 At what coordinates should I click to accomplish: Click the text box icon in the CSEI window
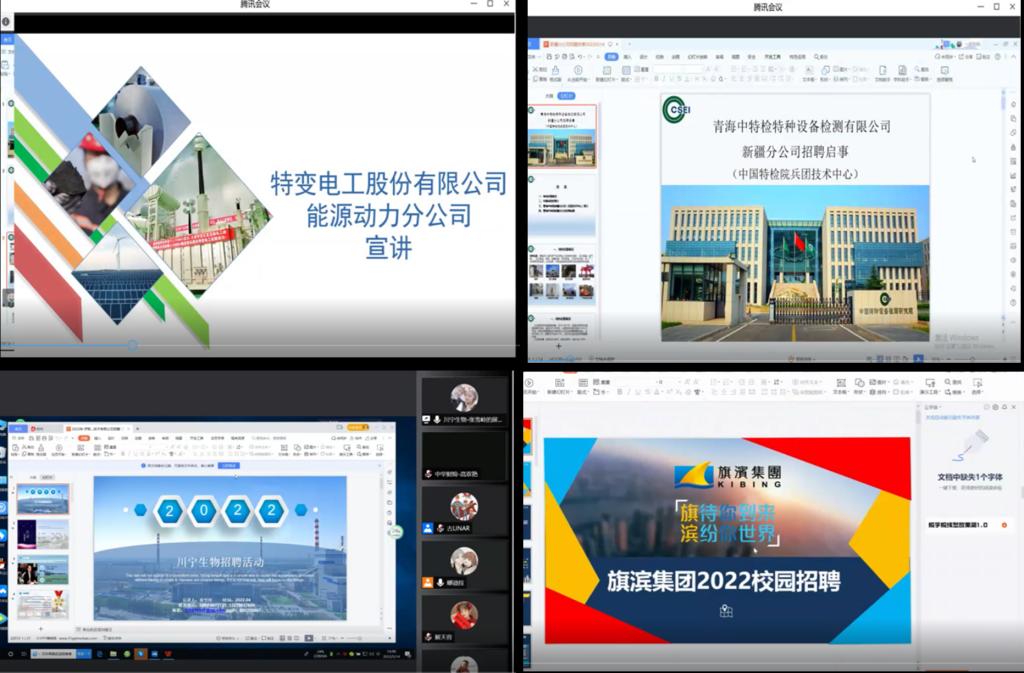coord(808,72)
